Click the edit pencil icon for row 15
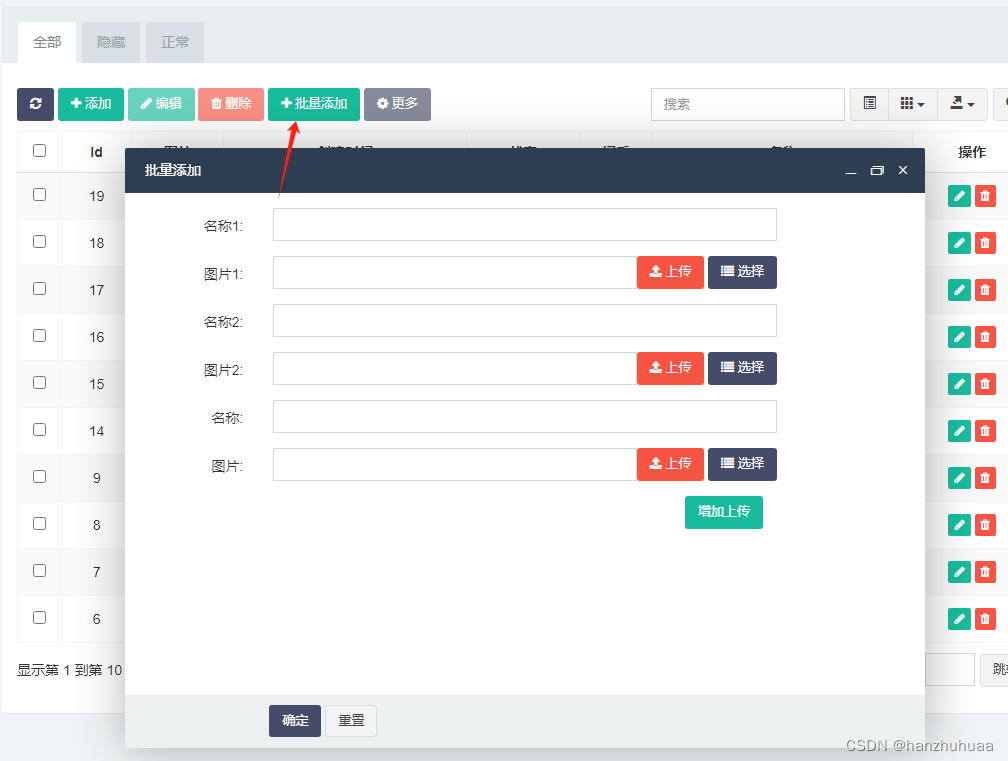 tap(959, 384)
